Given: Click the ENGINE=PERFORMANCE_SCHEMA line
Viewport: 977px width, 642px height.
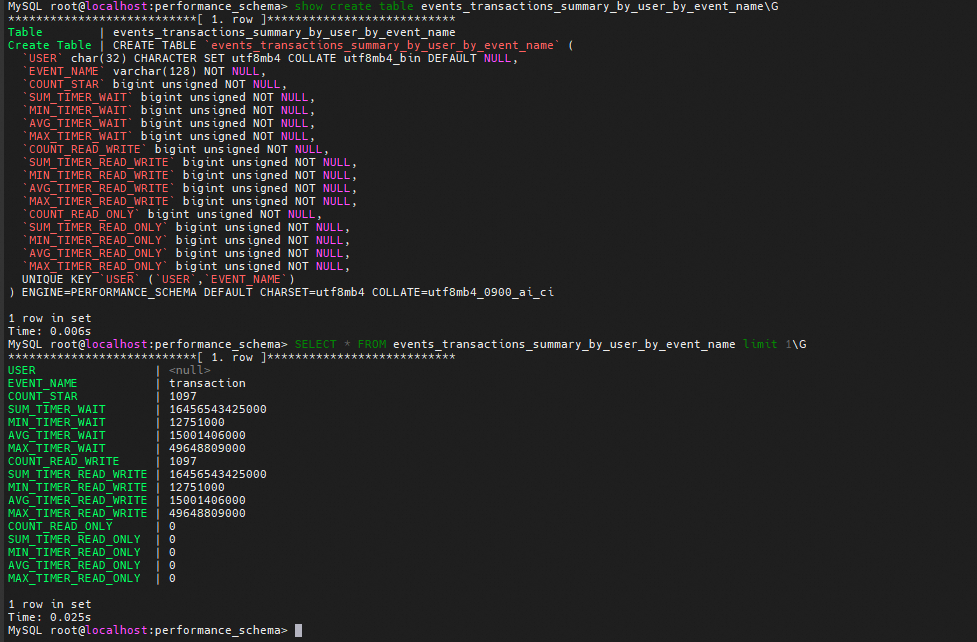Looking at the screenshot, I should (281, 292).
